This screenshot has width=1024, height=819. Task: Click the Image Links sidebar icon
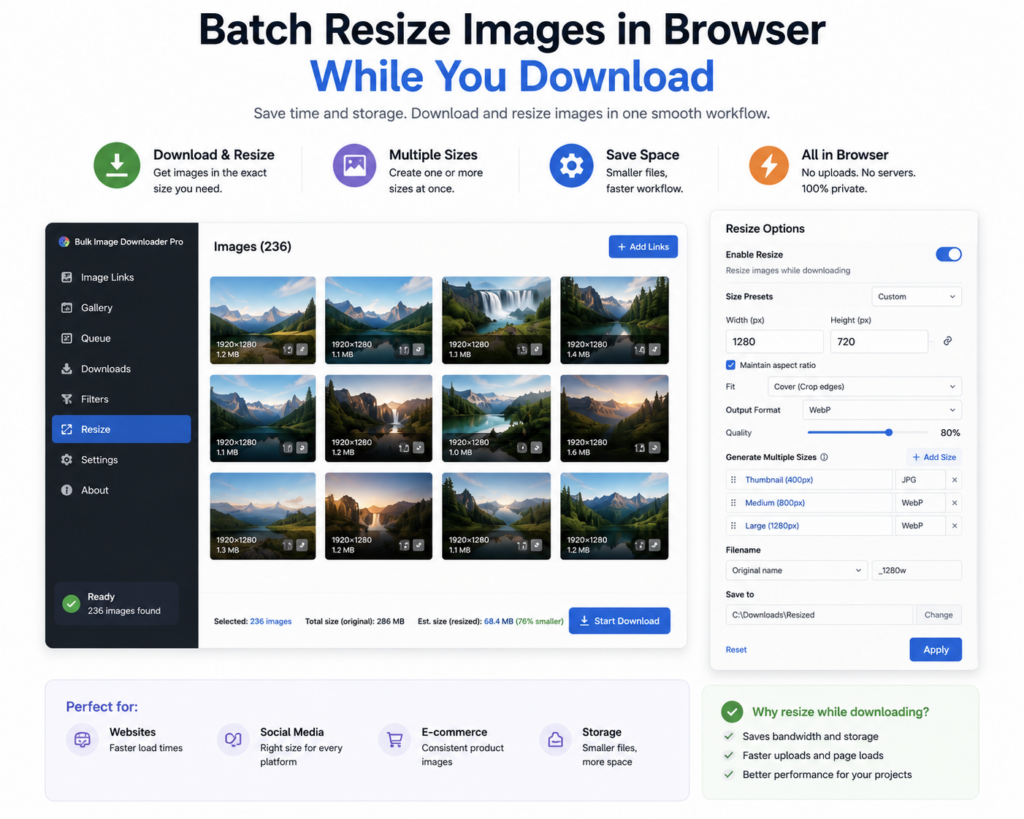tap(67, 278)
